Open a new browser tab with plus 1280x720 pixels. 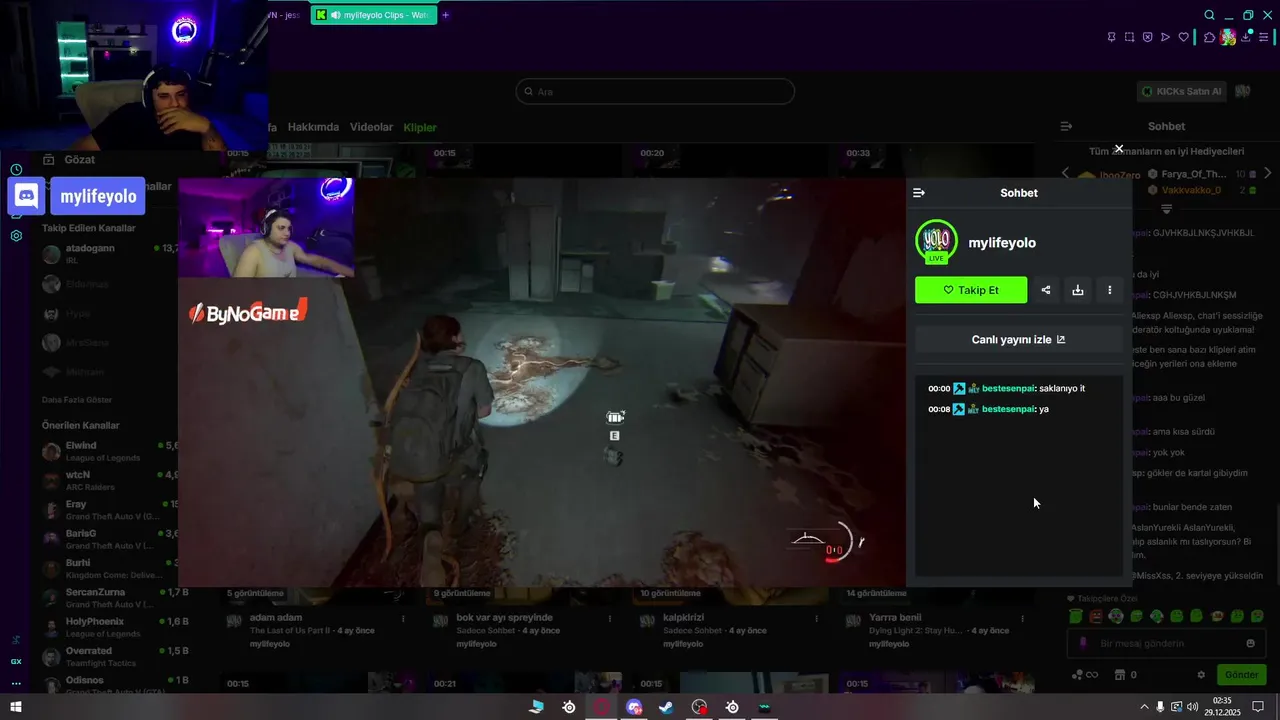pos(446,15)
